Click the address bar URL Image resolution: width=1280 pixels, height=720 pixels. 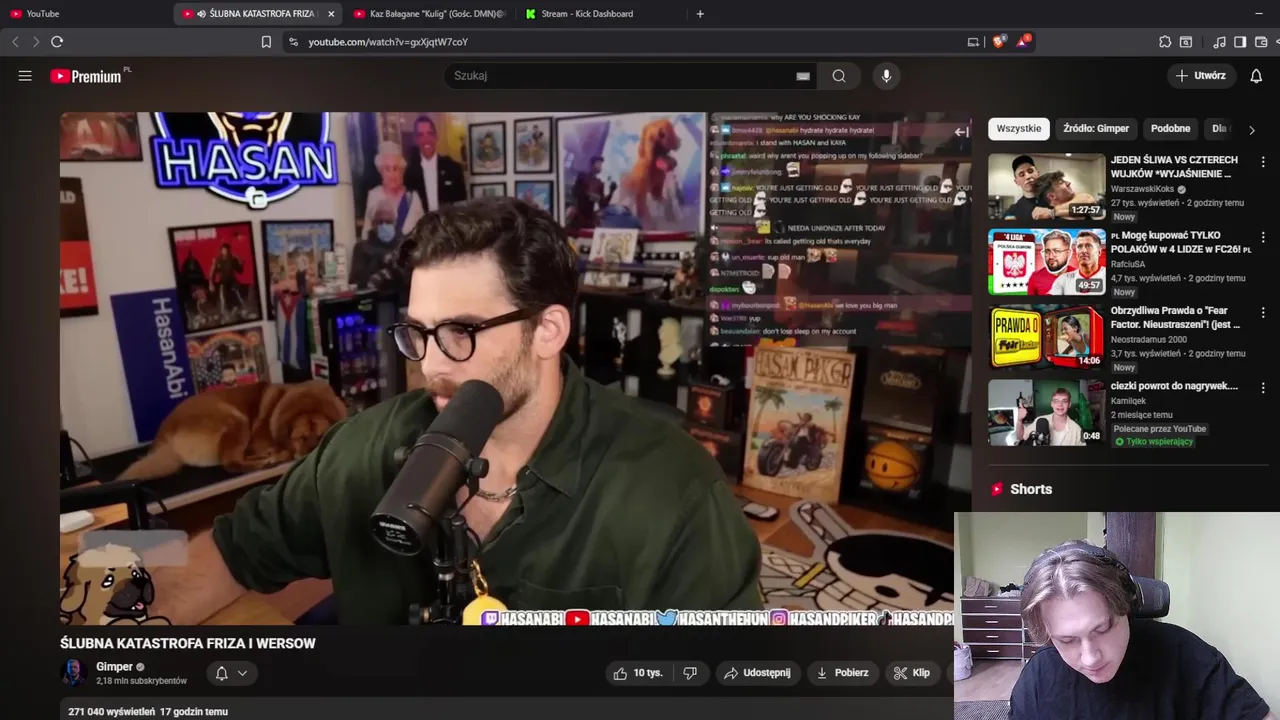point(388,42)
